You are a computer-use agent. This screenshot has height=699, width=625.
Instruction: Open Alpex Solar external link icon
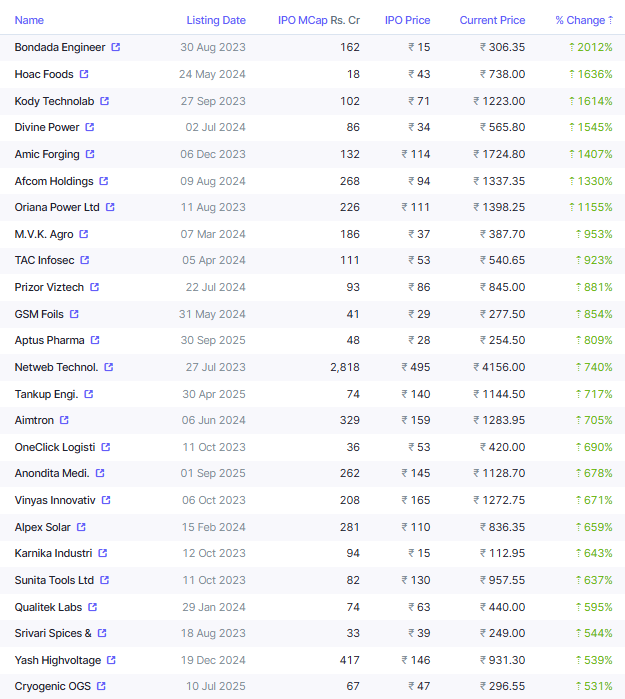point(81,527)
